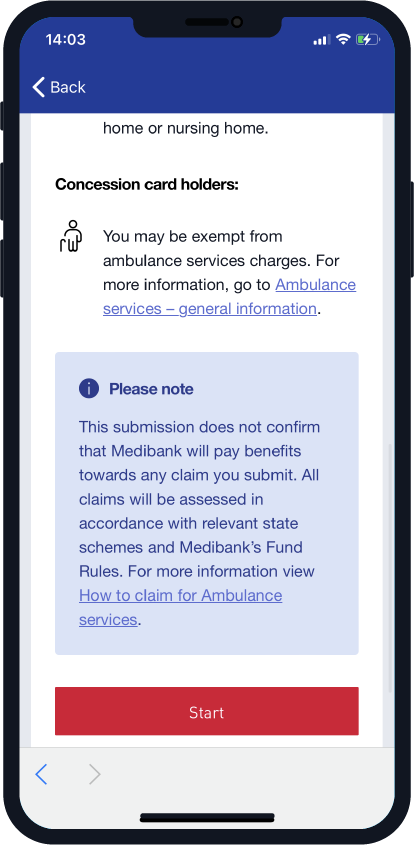The image size is (414, 845).
Task: Go back with browser left arrow
Action: (42, 774)
